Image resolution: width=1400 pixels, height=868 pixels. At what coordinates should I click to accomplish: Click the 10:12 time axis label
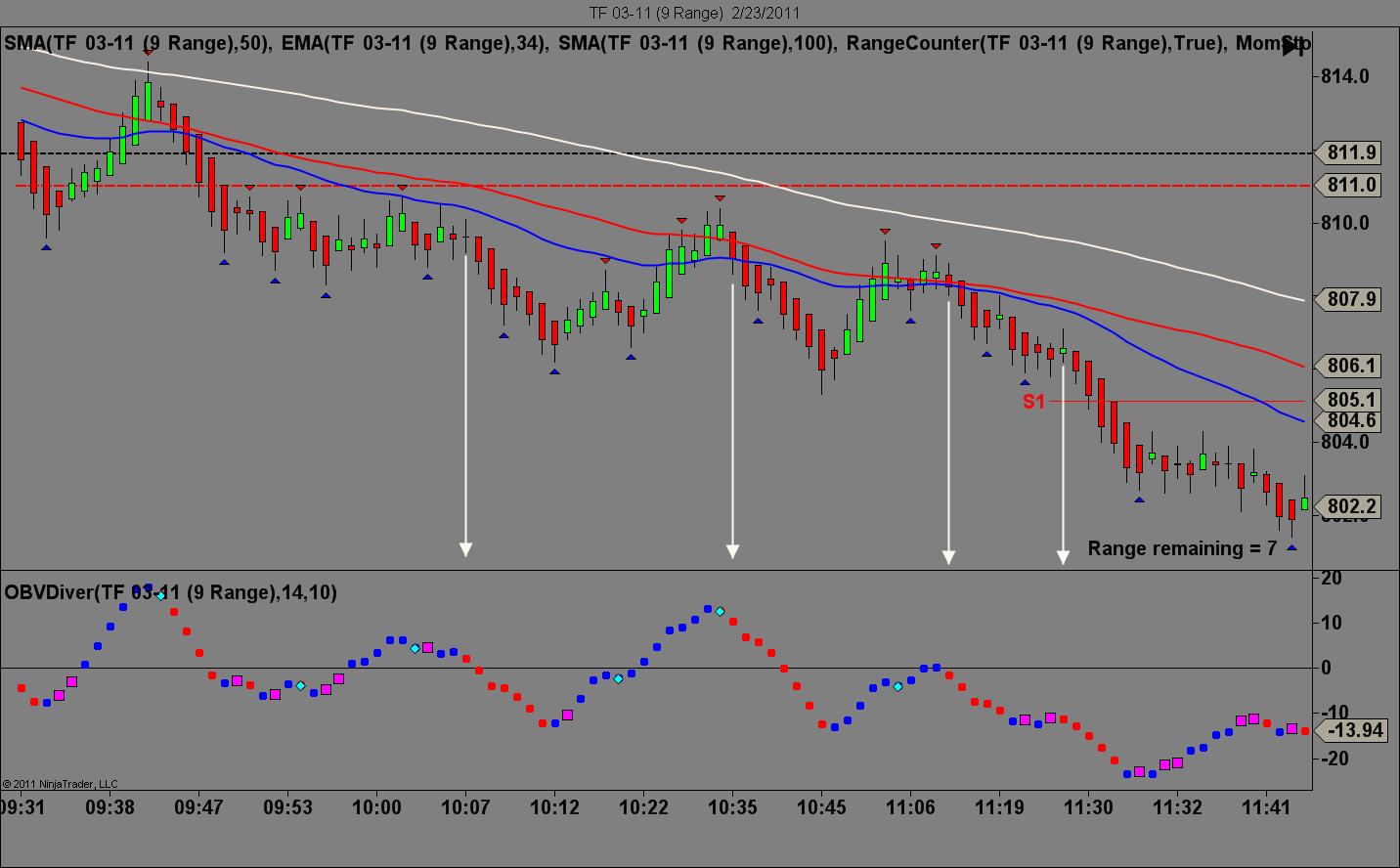(554, 808)
